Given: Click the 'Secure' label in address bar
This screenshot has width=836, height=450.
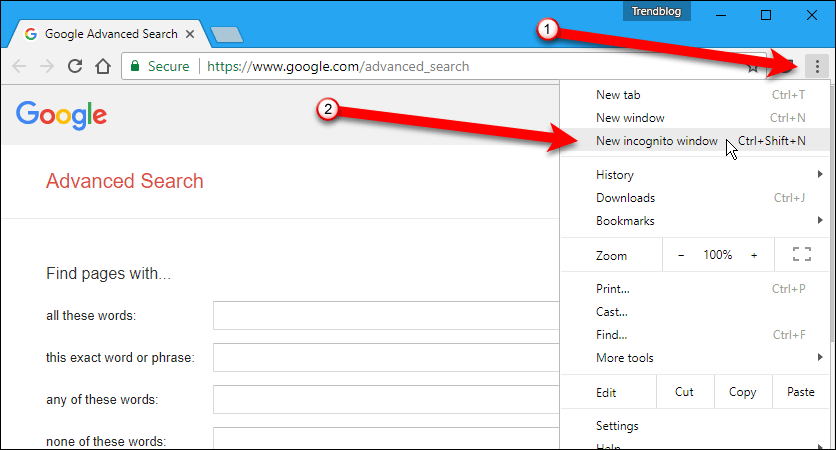Looking at the screenshot, I should pyautogui.click(x=168, y=67).
